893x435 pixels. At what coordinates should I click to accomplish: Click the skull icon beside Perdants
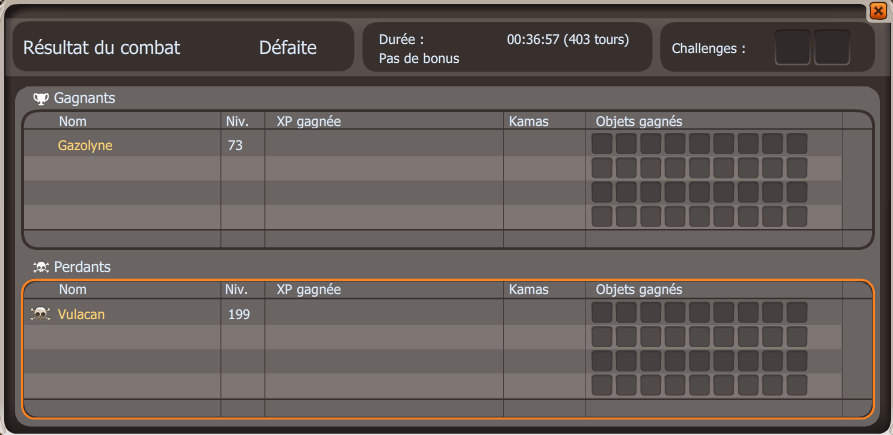tap(41, 267)
